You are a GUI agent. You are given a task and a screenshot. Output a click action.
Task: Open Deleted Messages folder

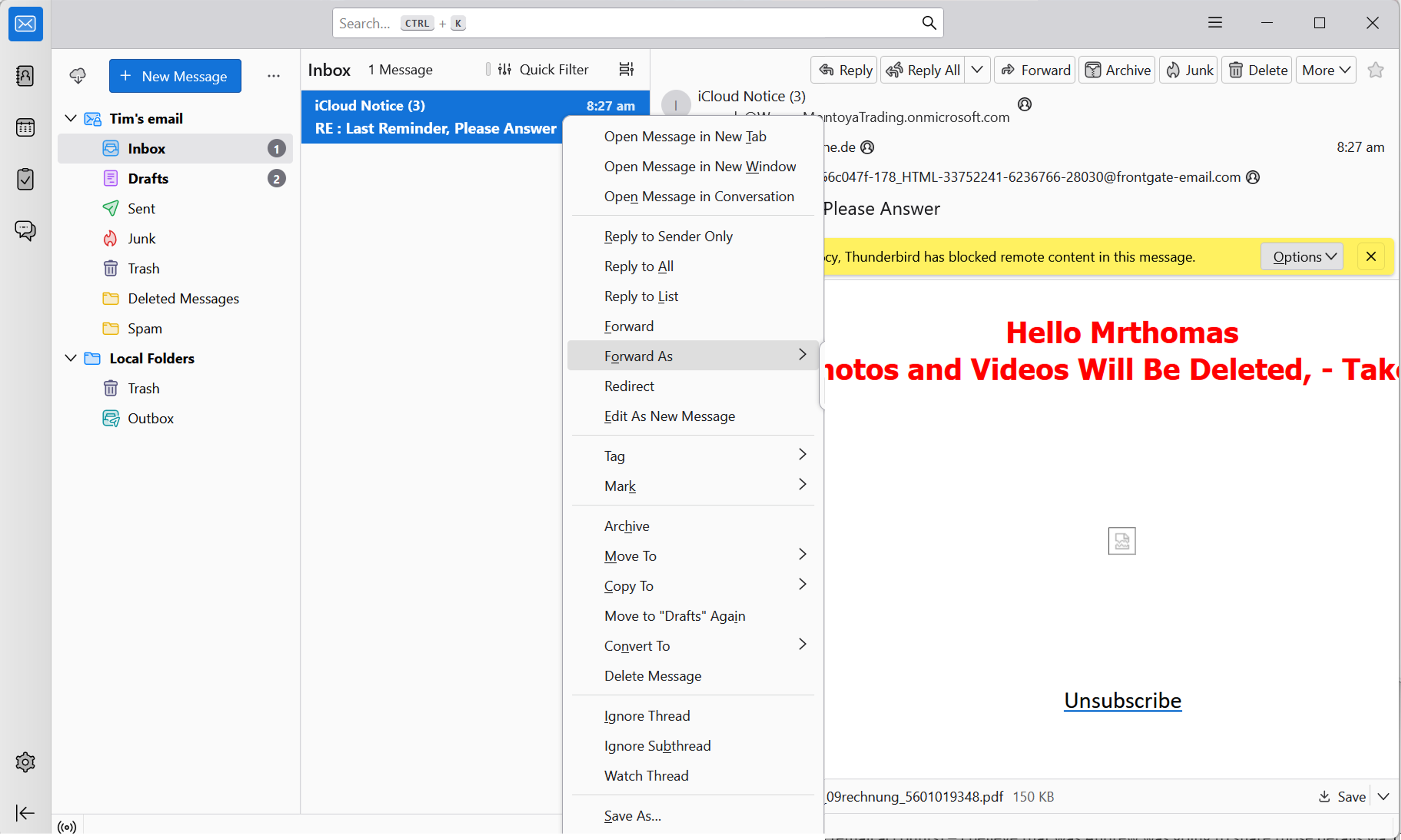pos(176,298)
